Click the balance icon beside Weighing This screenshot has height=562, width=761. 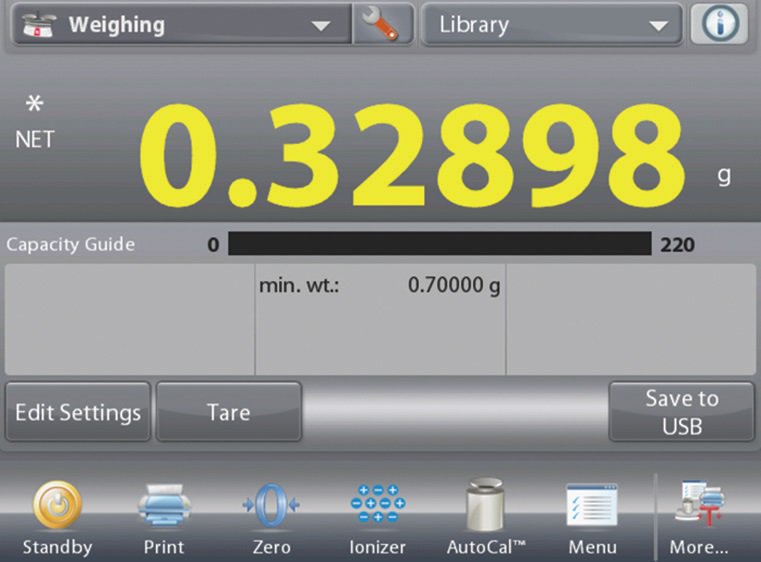click(39, 25)
